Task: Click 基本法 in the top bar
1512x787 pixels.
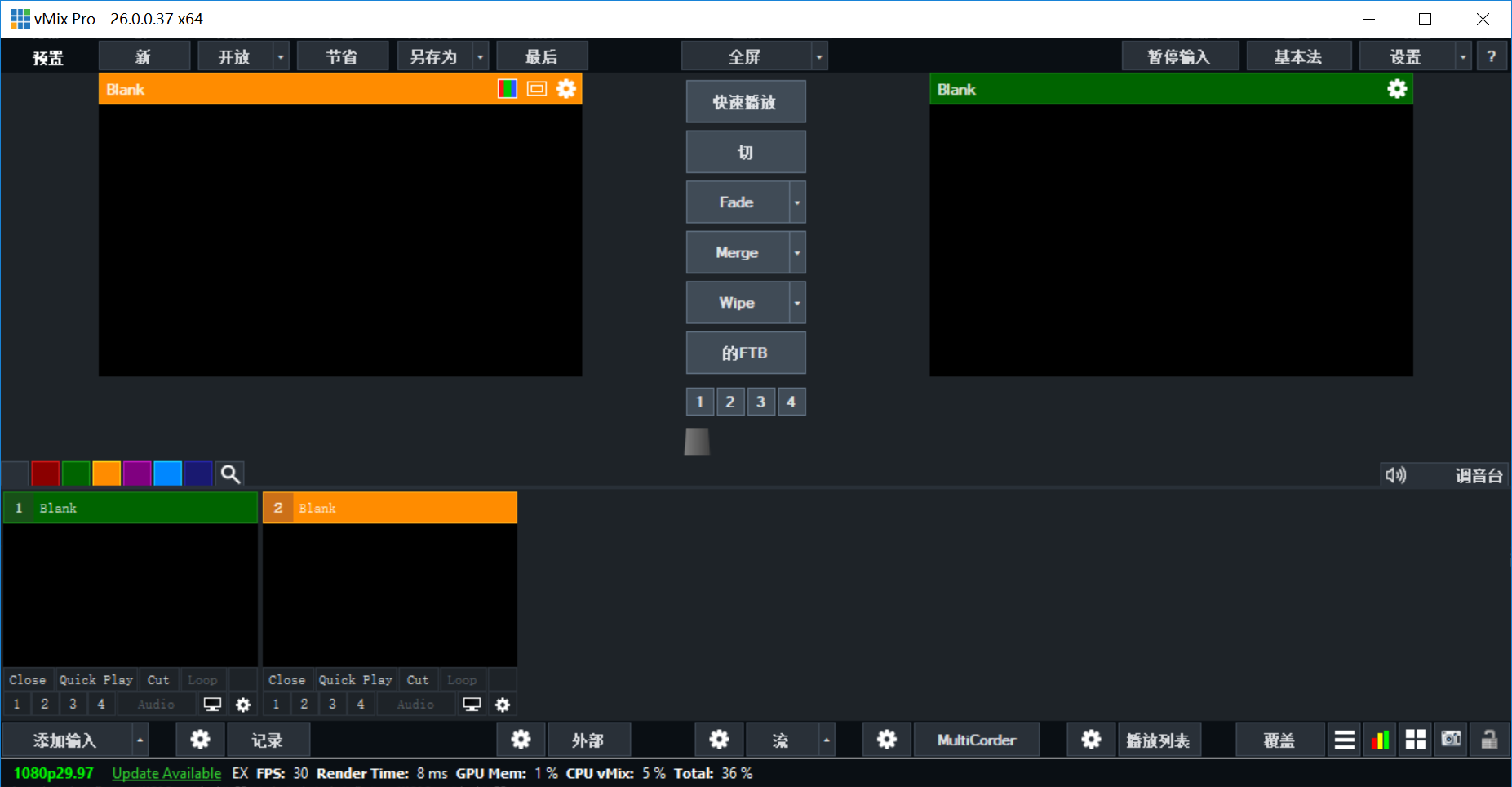Action: coord(1298,57)
